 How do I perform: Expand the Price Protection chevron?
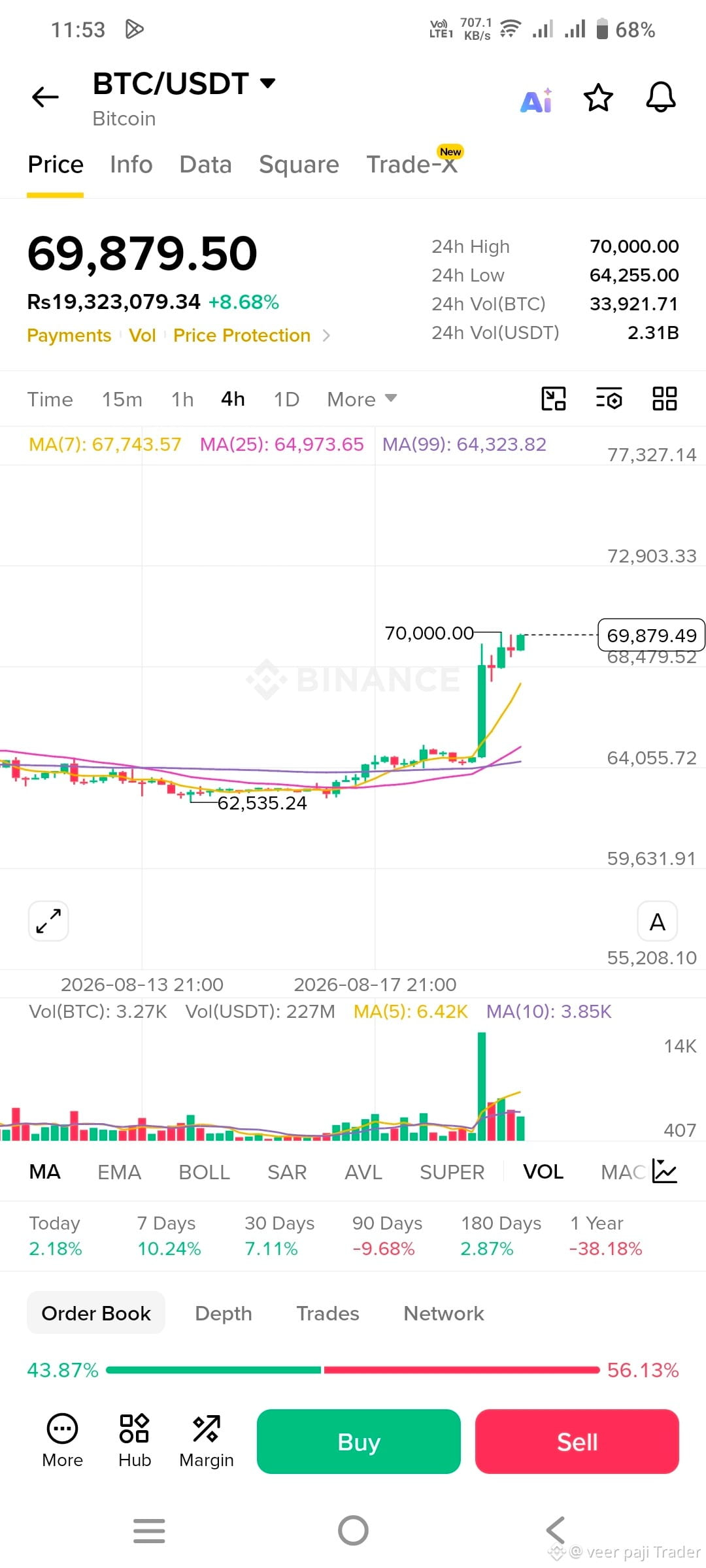[x=326, y=336]
